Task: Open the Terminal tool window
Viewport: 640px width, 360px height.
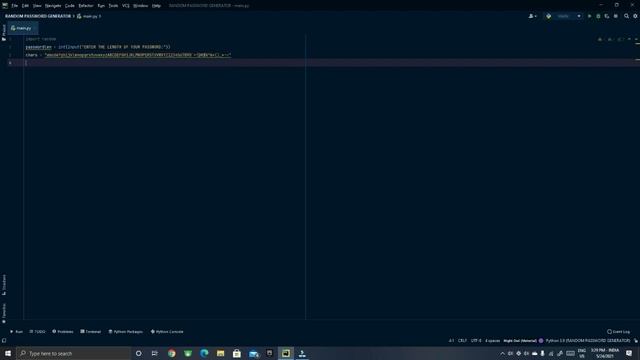Action: [x=91, y=332]
